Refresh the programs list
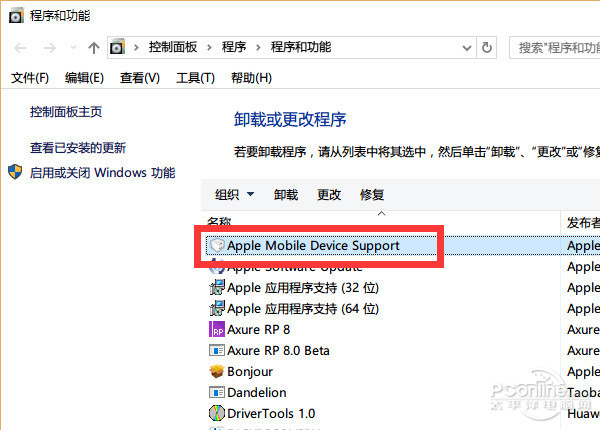 pyautogui.click(x=487, y=47)
